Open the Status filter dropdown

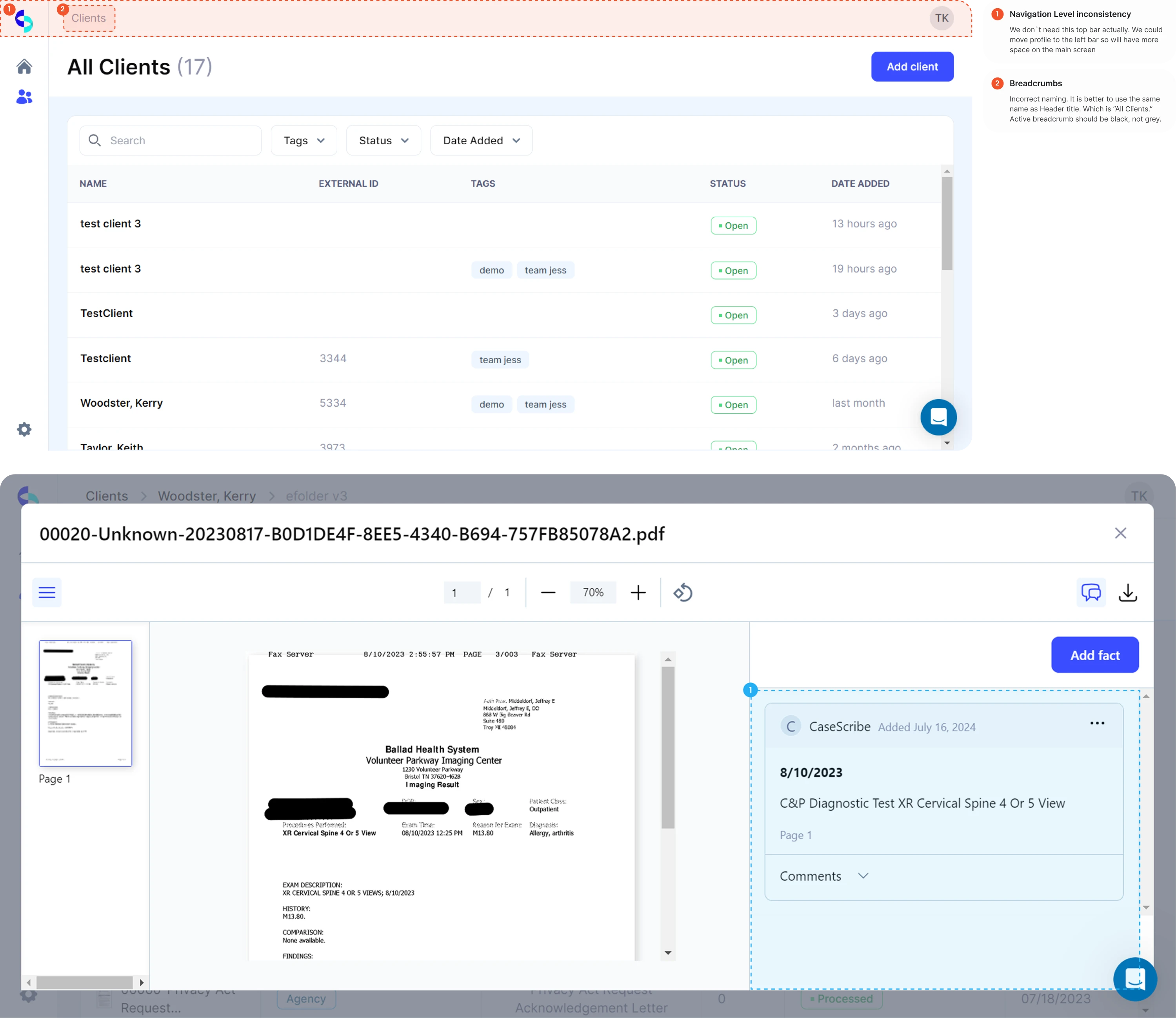[383, 140]
